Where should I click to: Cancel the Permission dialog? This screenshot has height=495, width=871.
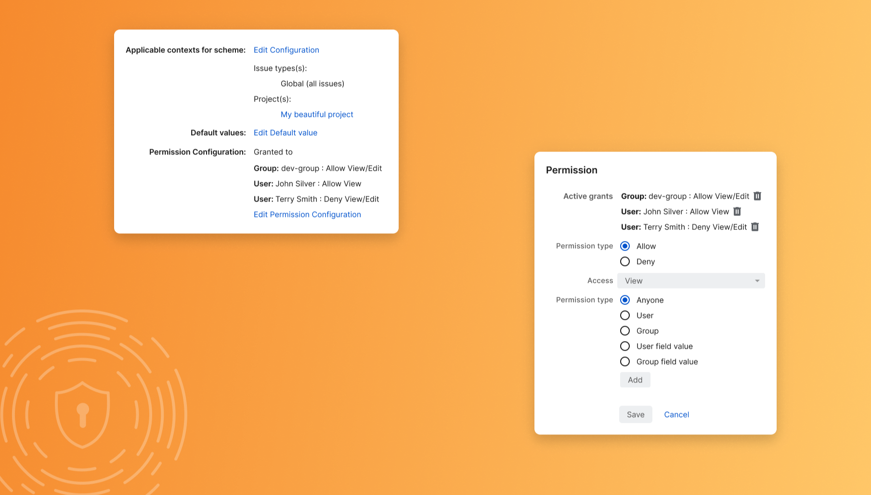pyautogui.click(x=676, y=414)
